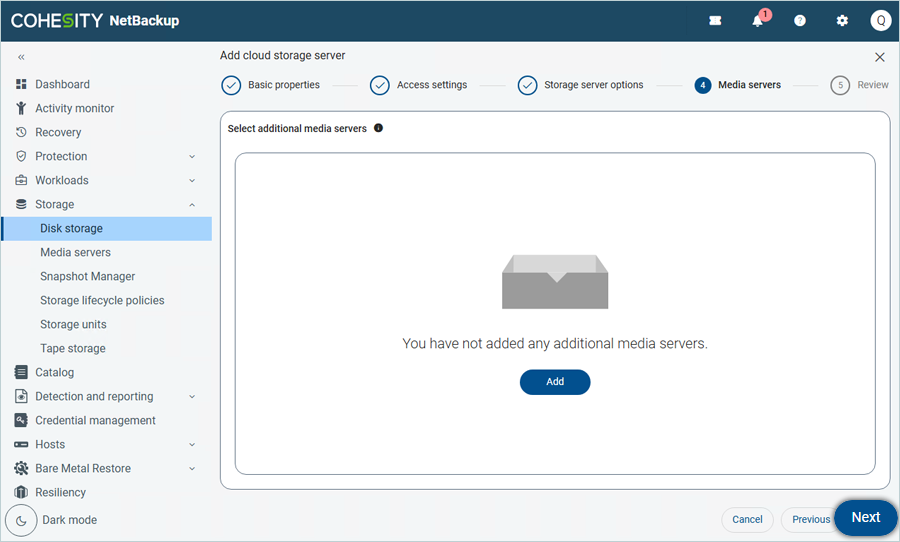Close the Add cloud storage server dialog
The image size is (900, 542).
[880, 58]
